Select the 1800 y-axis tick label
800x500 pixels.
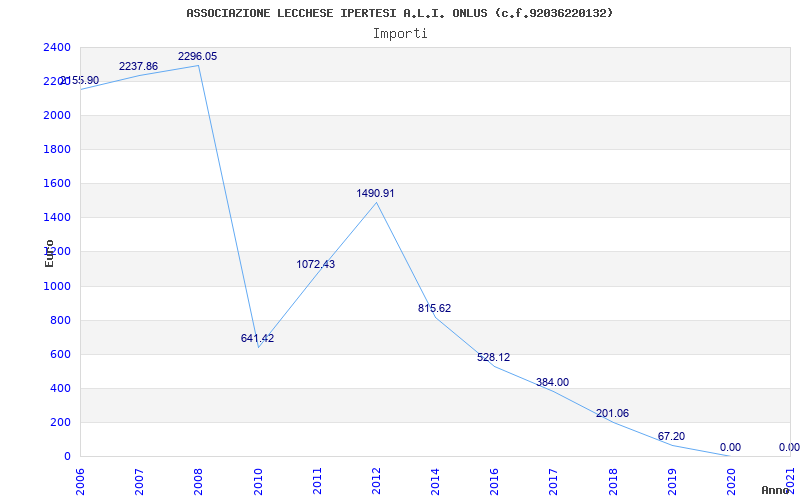(57, 149)
